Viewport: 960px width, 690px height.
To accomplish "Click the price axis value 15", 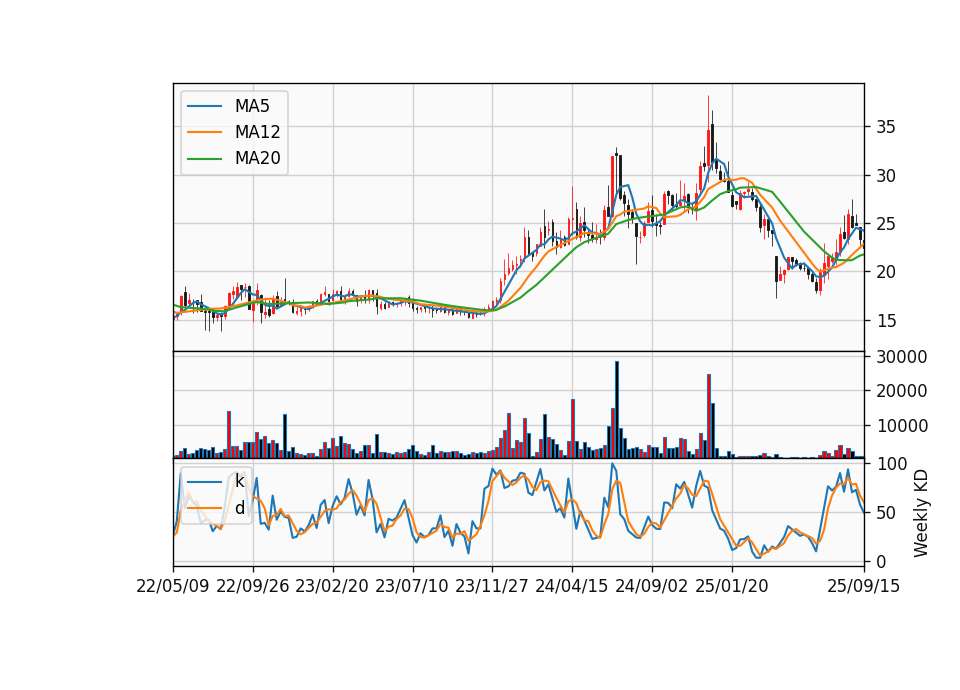I will tap(886, 320).
